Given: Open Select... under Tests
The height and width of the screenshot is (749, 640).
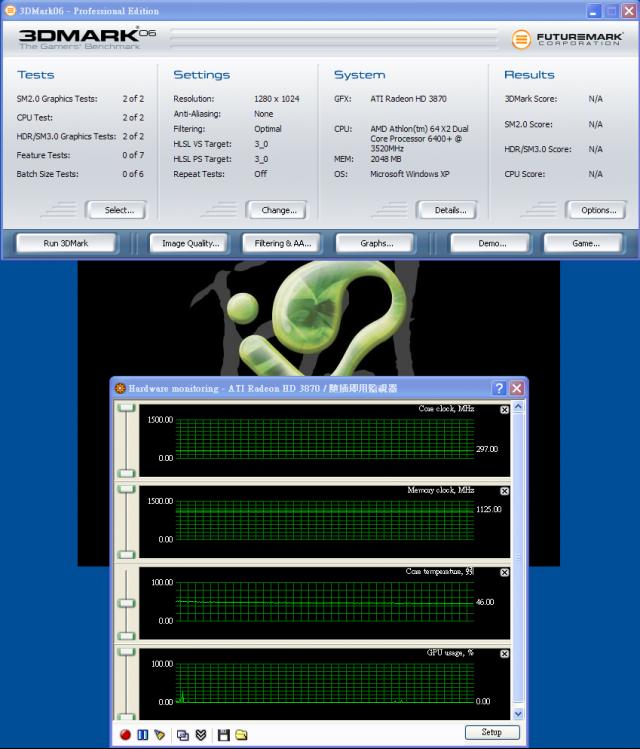Looking at the screenshot, I should coord(119,210).
